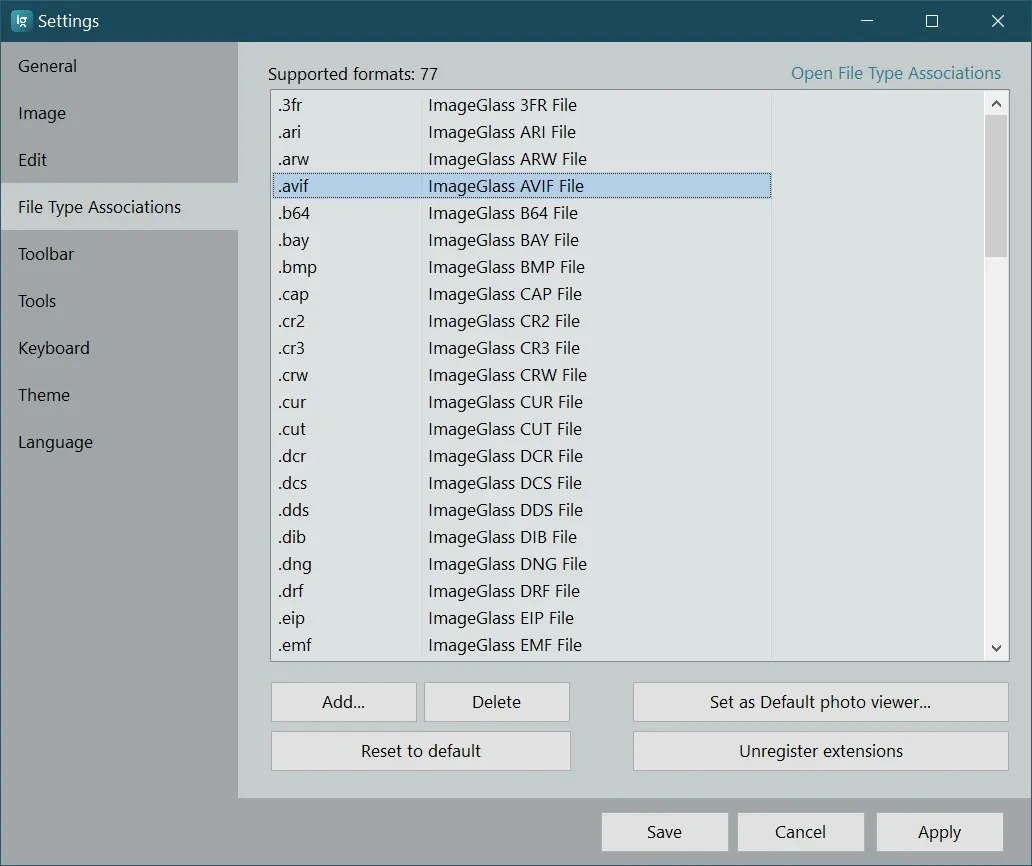1032x866 pixels.
Task: Select the .cut extension row
Action: [x=521, y=429]
